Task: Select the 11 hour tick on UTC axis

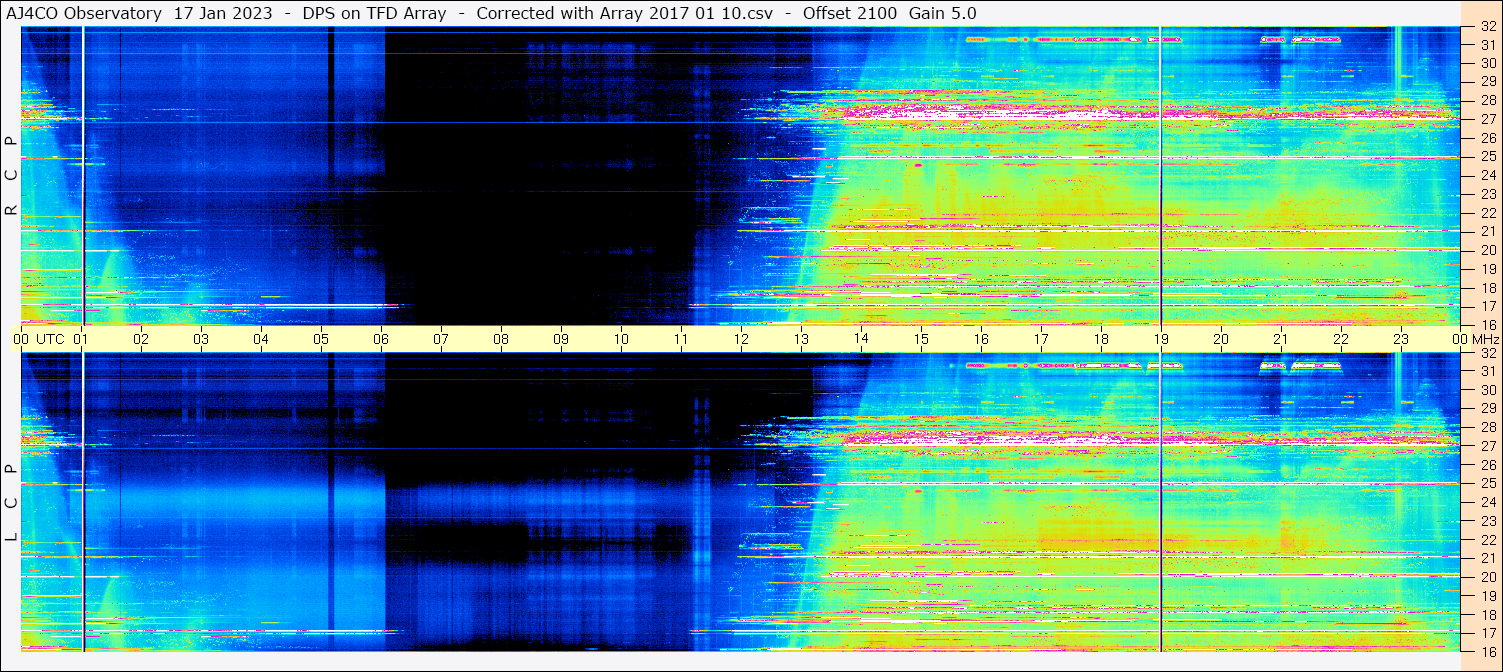Action: (x=681, y=339)
